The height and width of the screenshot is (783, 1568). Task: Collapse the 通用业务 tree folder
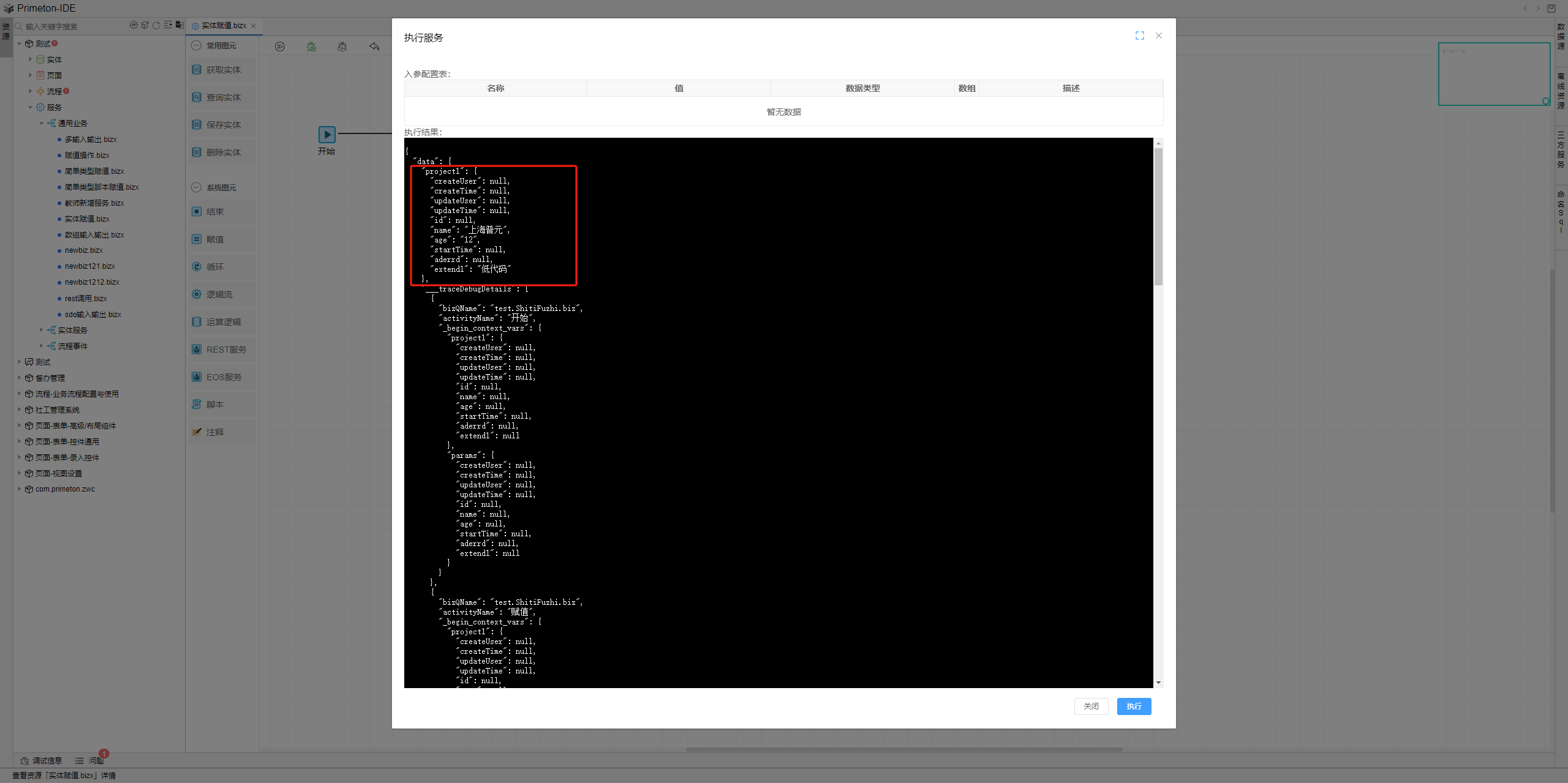pos(42,123)
